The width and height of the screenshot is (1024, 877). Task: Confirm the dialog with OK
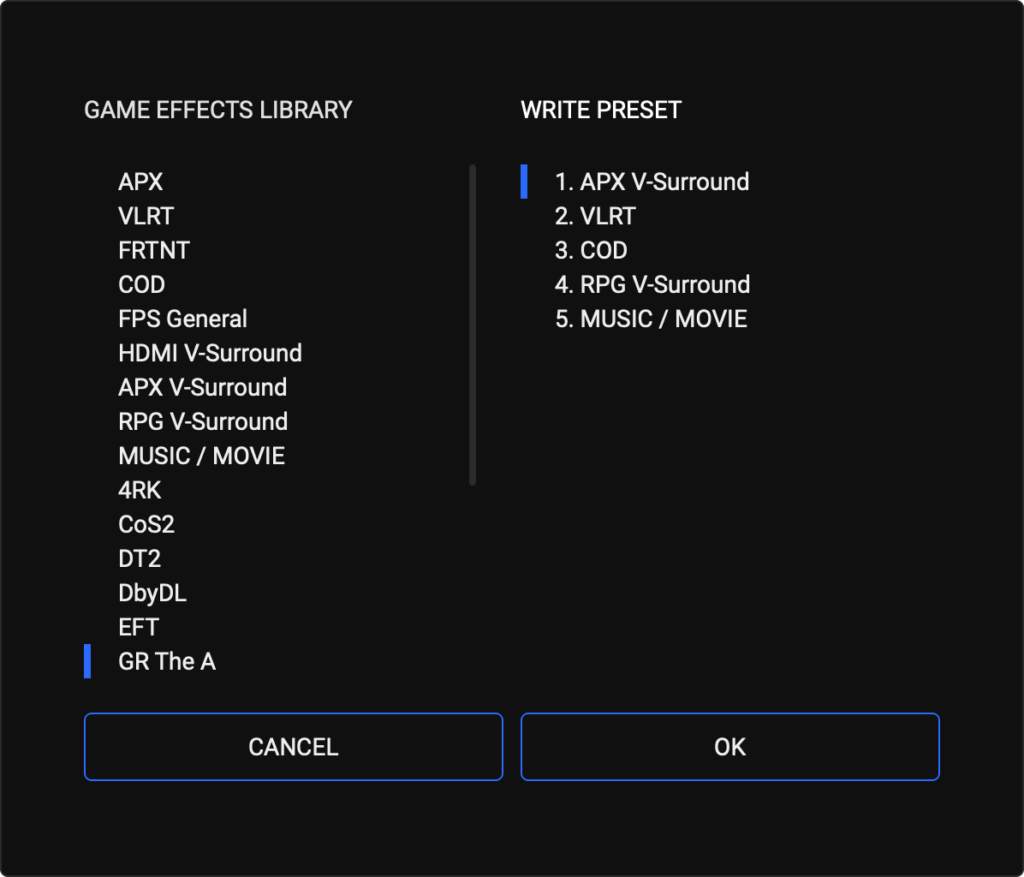(x=730, y=747)
